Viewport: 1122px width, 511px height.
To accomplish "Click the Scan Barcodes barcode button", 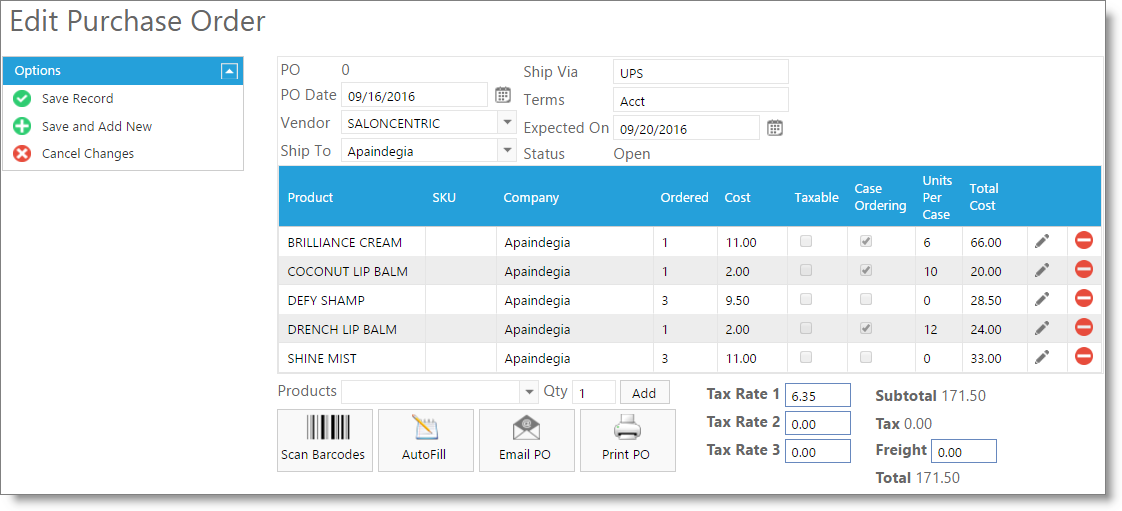I will point(325,440).
